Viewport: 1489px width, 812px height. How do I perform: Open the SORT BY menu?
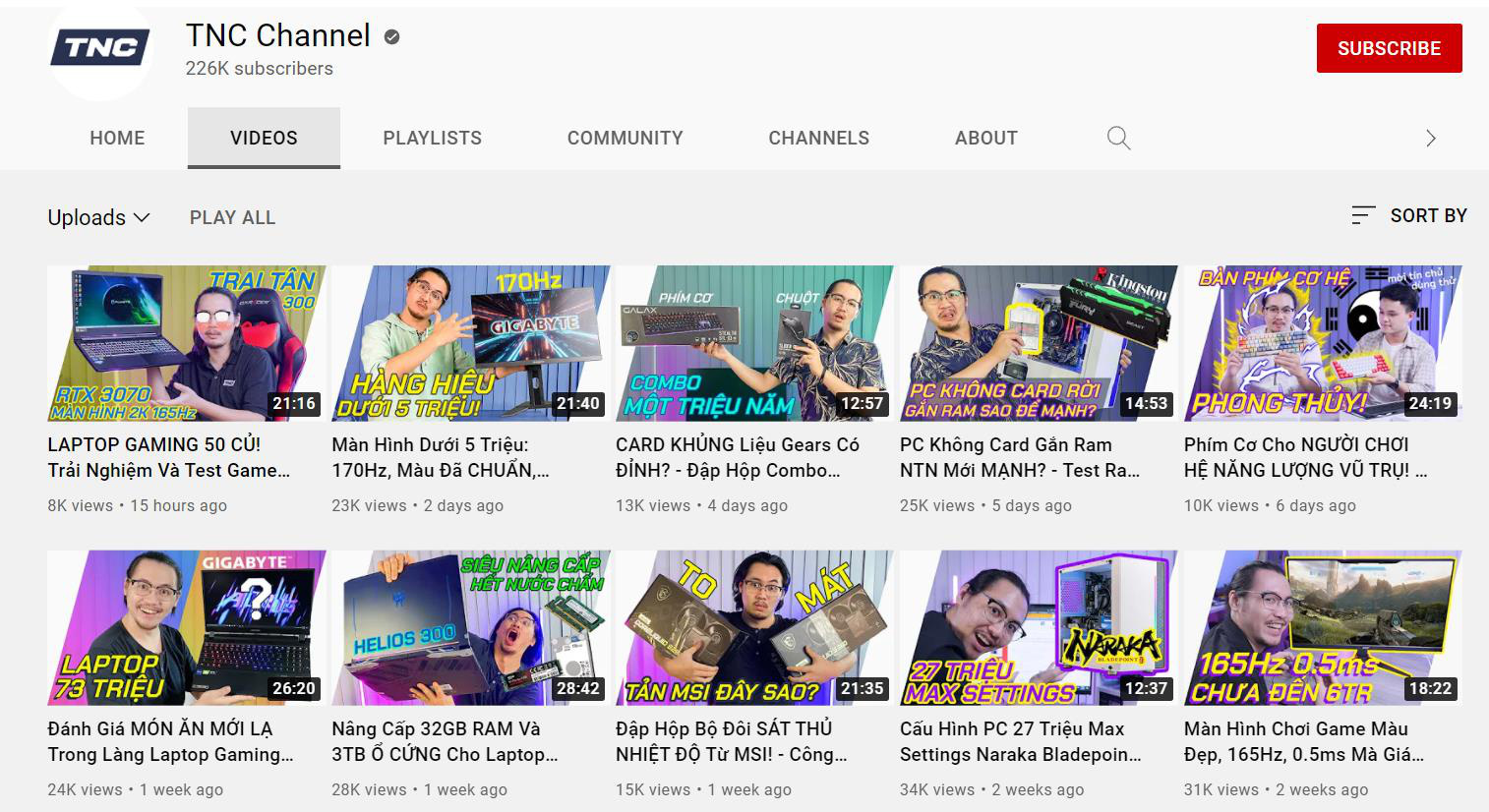point(1409,215)
